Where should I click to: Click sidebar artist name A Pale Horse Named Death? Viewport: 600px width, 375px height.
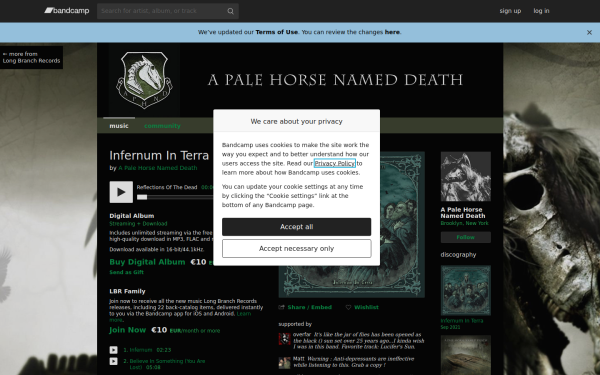click(x=463, y=213)
